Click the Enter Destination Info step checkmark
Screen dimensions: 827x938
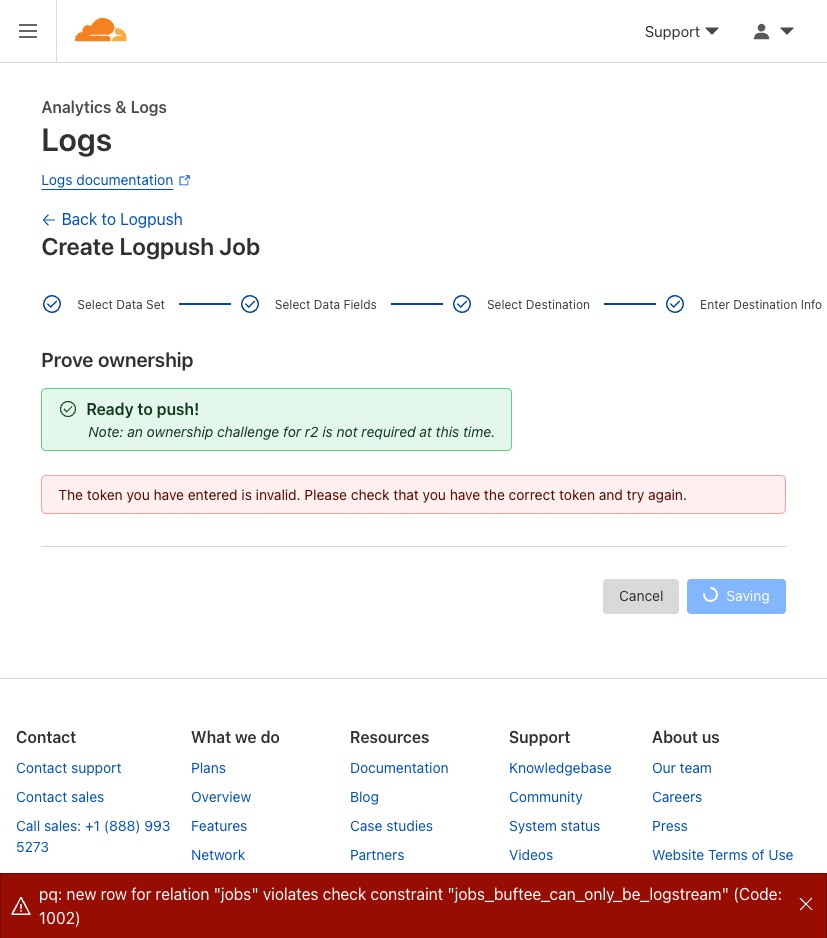(675, 304)
